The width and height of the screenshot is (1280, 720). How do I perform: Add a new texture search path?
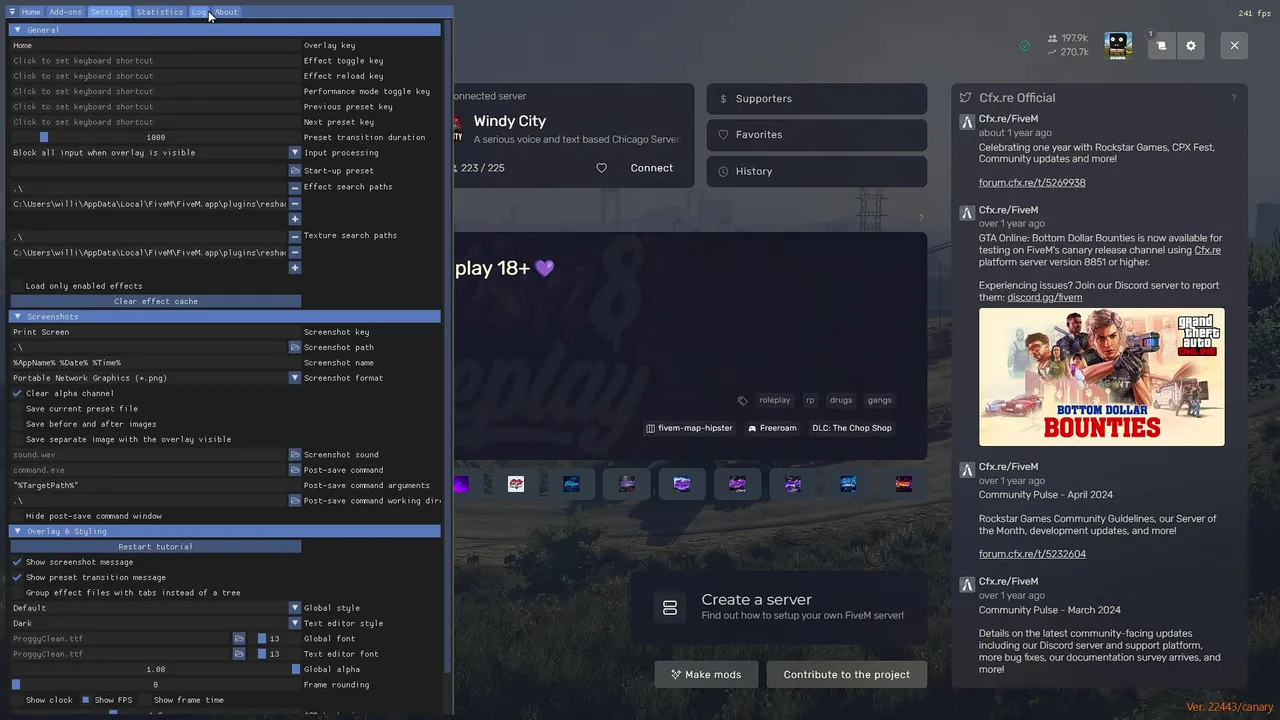(295, 268)
